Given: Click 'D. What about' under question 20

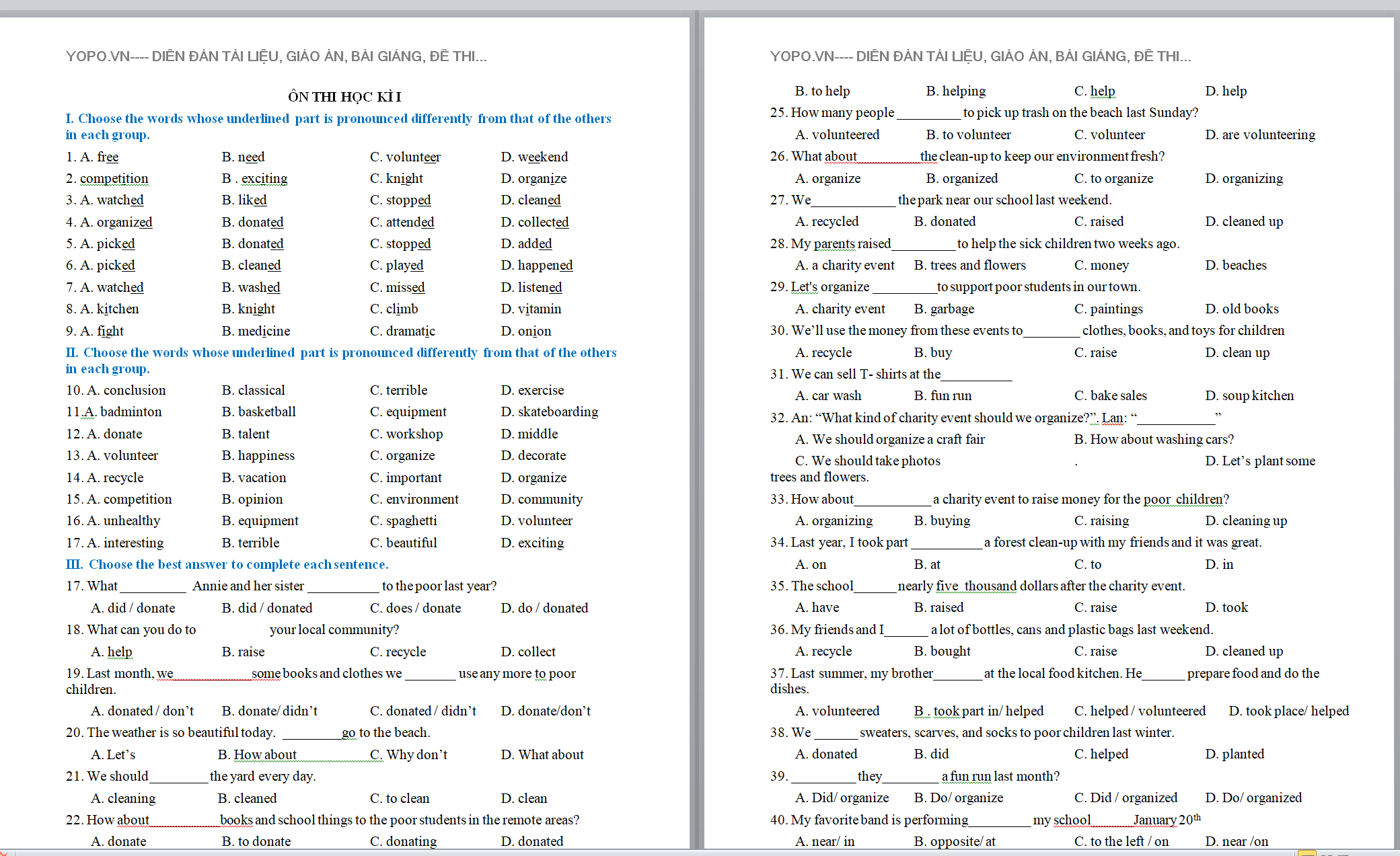Looking at the screenshot, I should tap(542, 754).
